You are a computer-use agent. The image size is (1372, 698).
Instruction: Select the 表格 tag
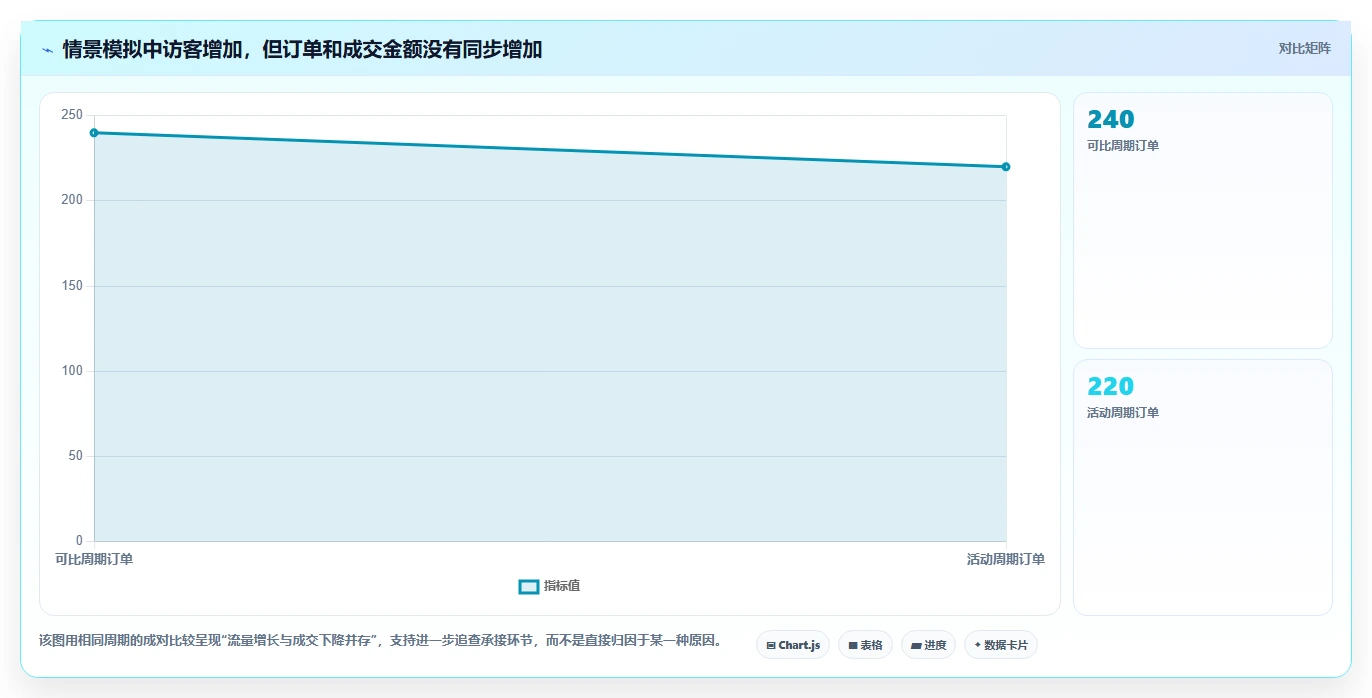pyautogui.click(x=865, y=645)
